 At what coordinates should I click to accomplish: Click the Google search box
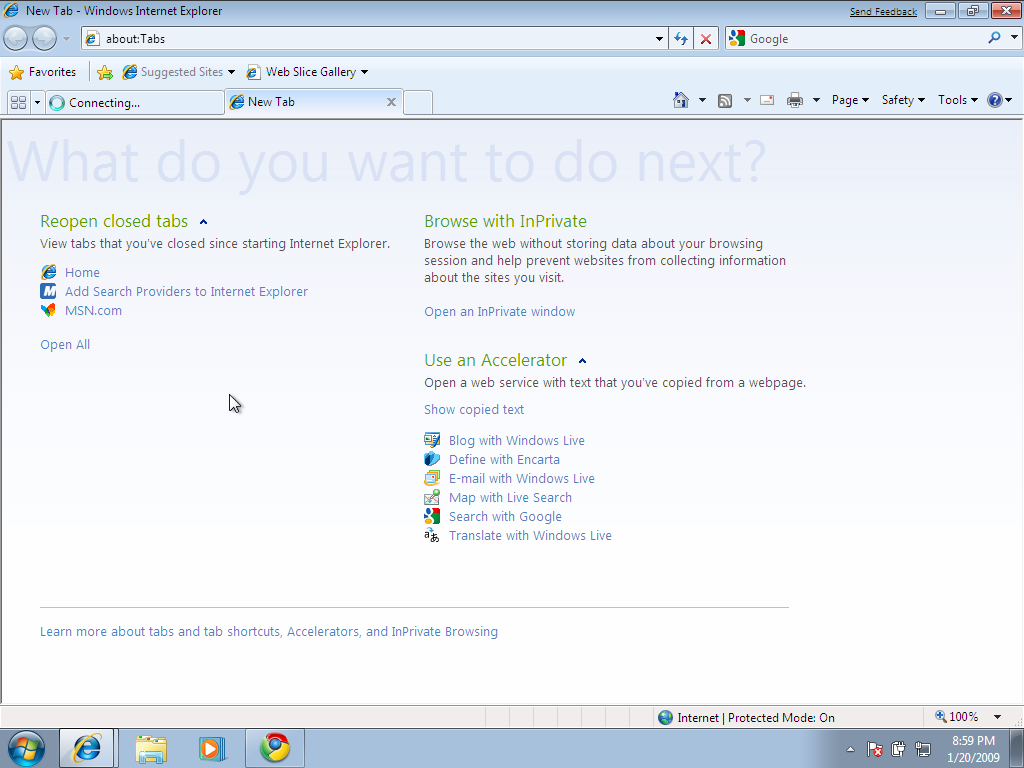point(856,39)
